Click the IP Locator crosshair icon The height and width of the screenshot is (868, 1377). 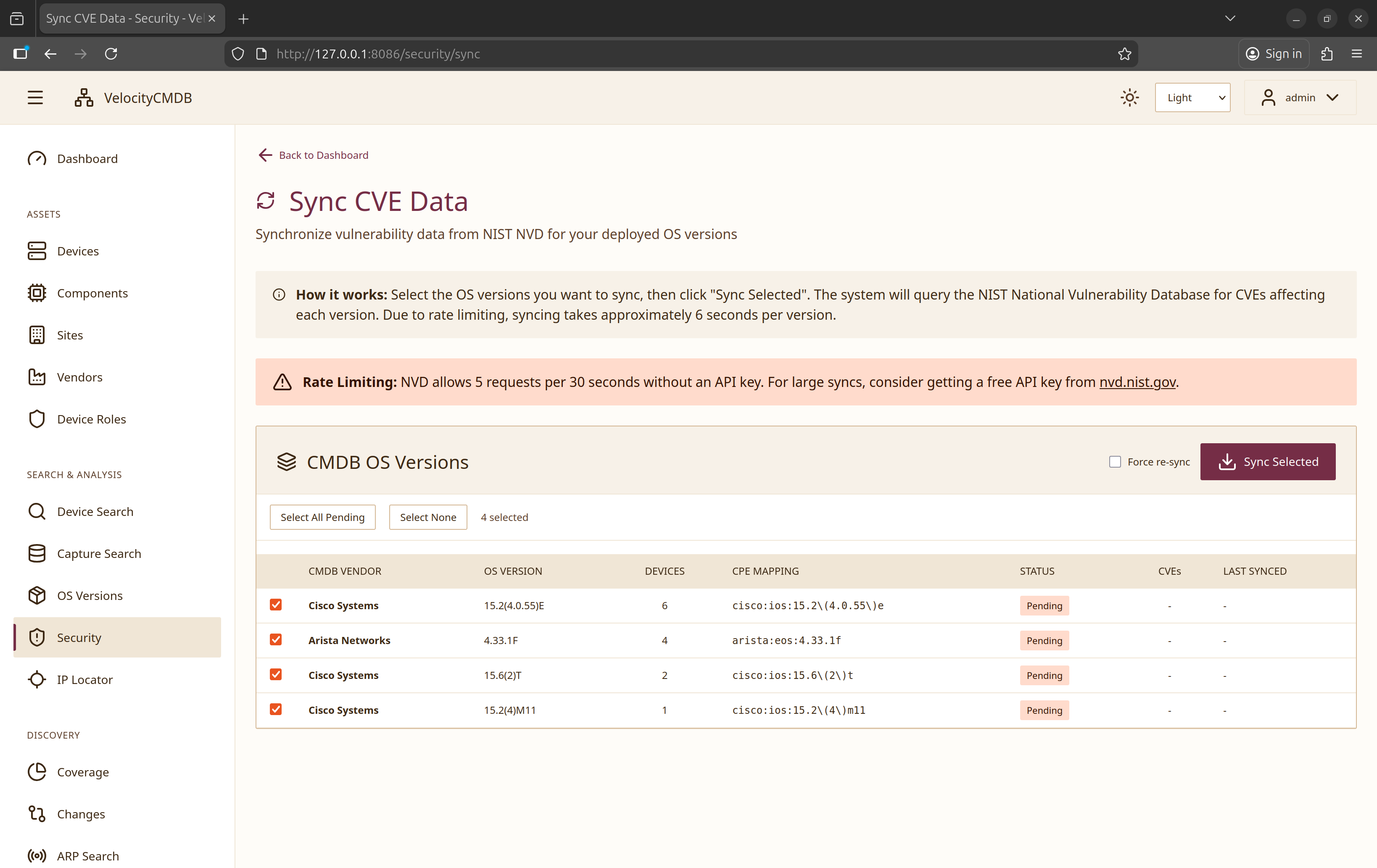coord(37,679)
